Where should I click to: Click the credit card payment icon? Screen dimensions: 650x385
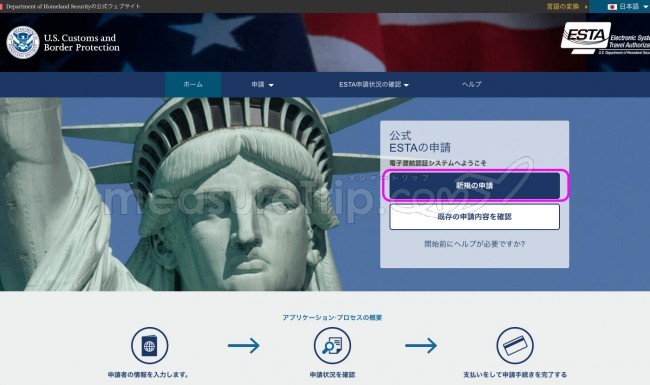click(515, 346)
